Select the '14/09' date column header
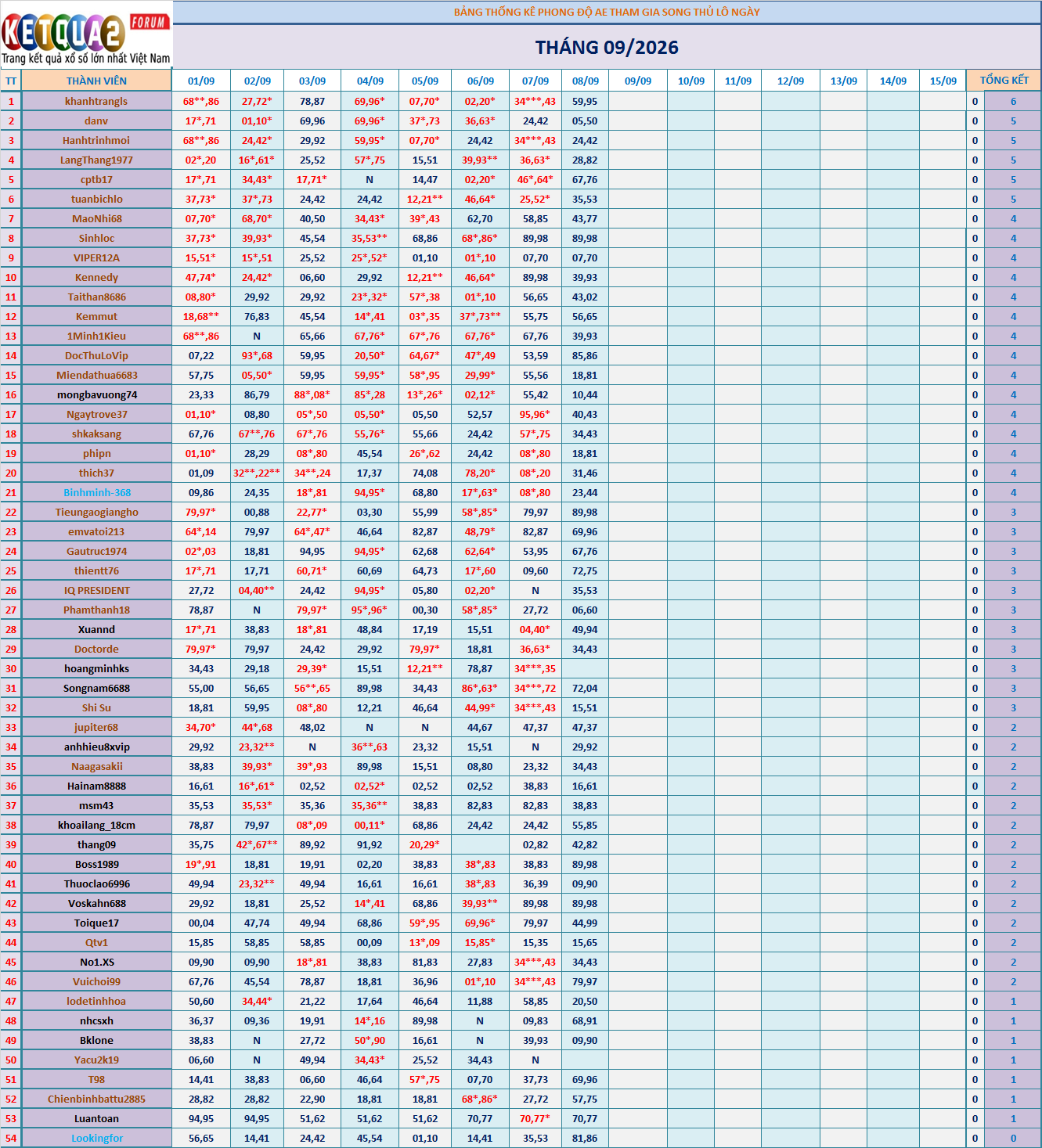 pos(893,81)
